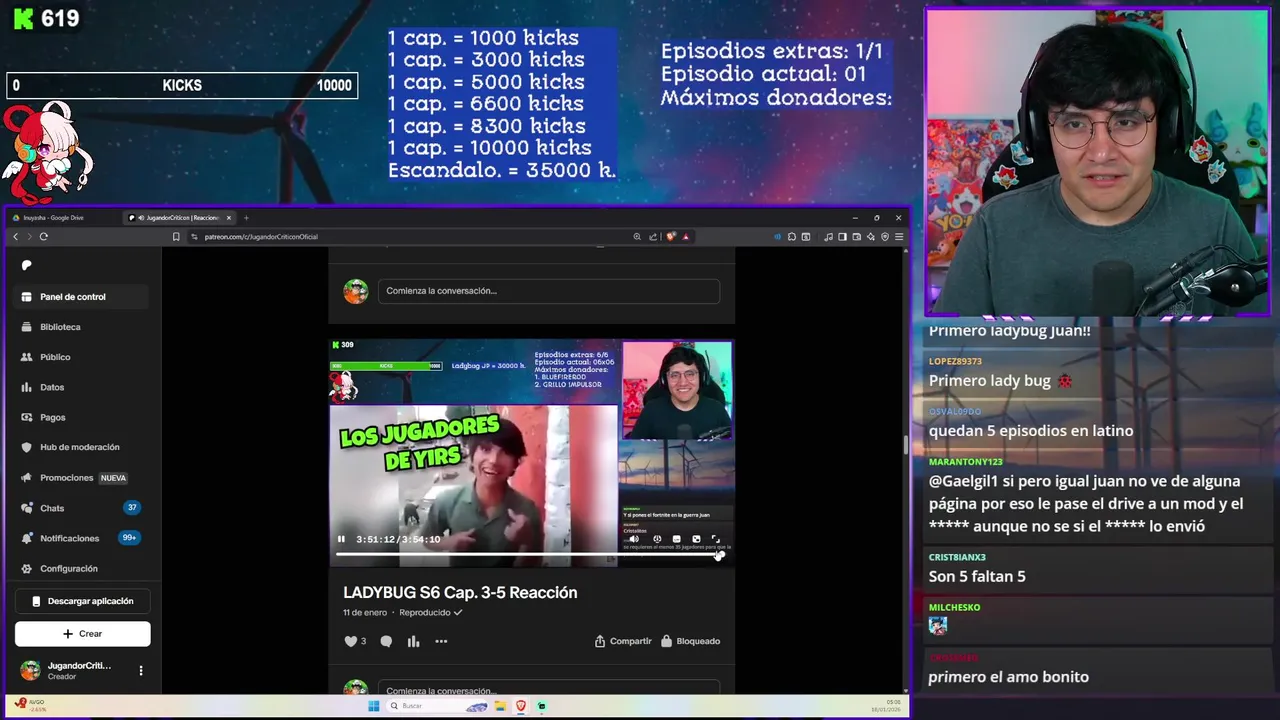Open Panel de control in Patreon sidebar
The height and width of the screenshot is (720, 1280).
(82, 297)
